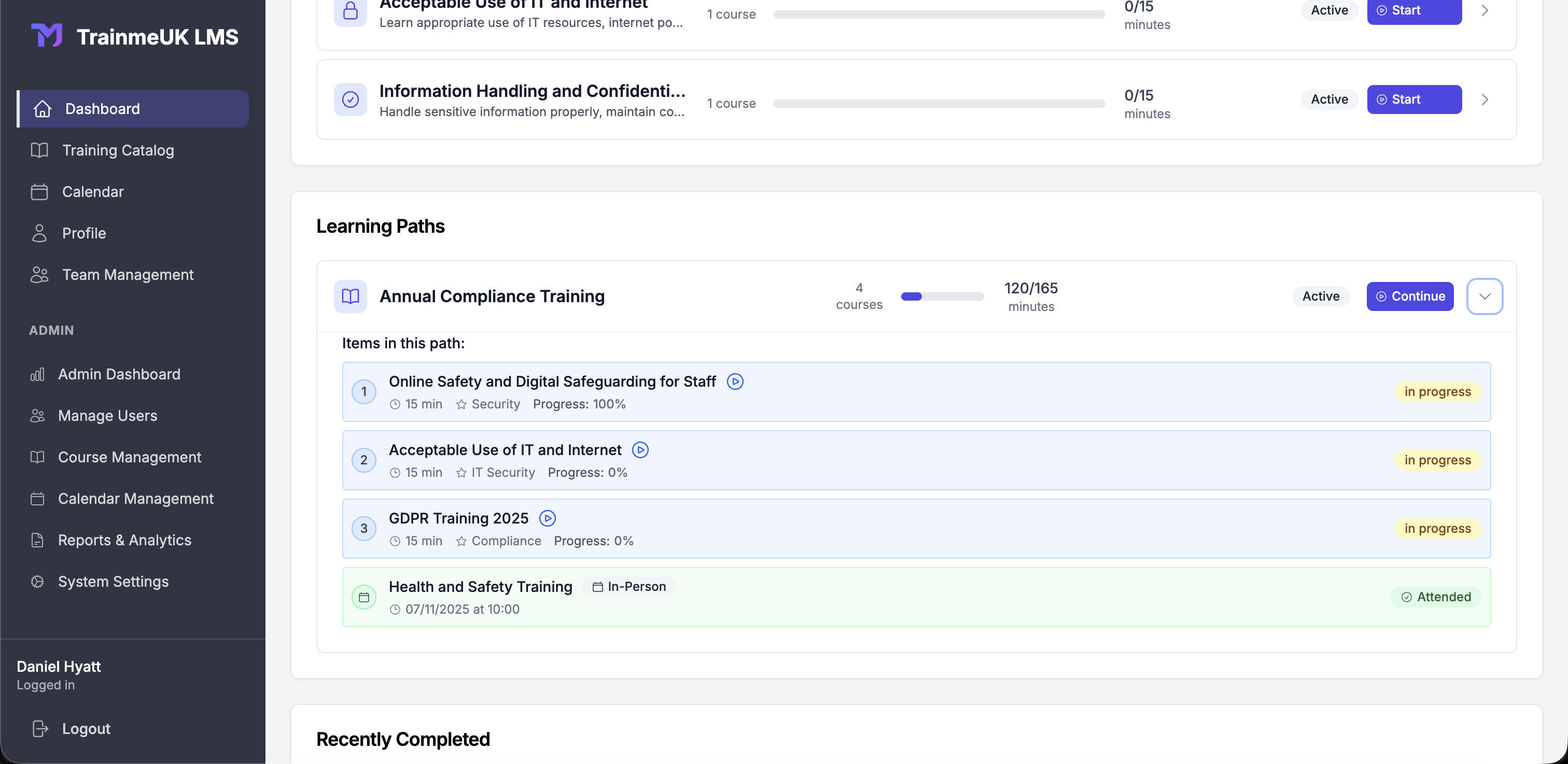Expand the top Acceptable Use course row
Screen dimensions: 1568x764
[x=1485, y=10]
